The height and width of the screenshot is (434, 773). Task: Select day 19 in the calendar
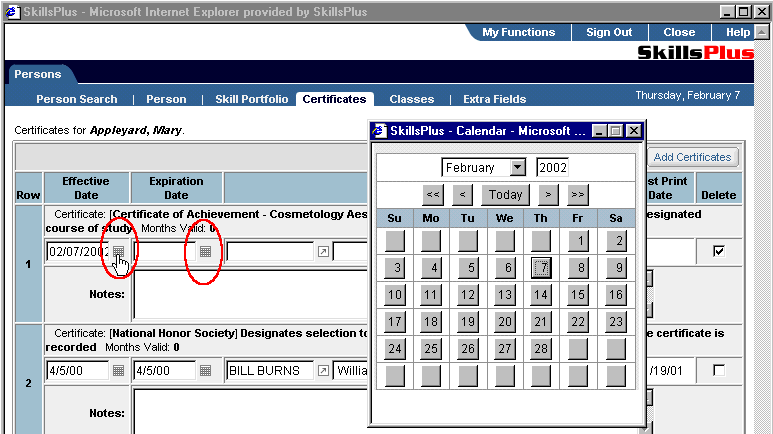pyautogui.click(x=468, y=322)
